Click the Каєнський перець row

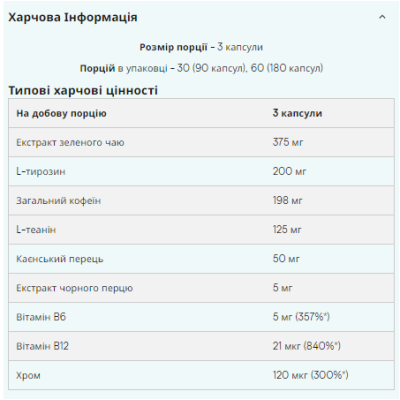201,259
